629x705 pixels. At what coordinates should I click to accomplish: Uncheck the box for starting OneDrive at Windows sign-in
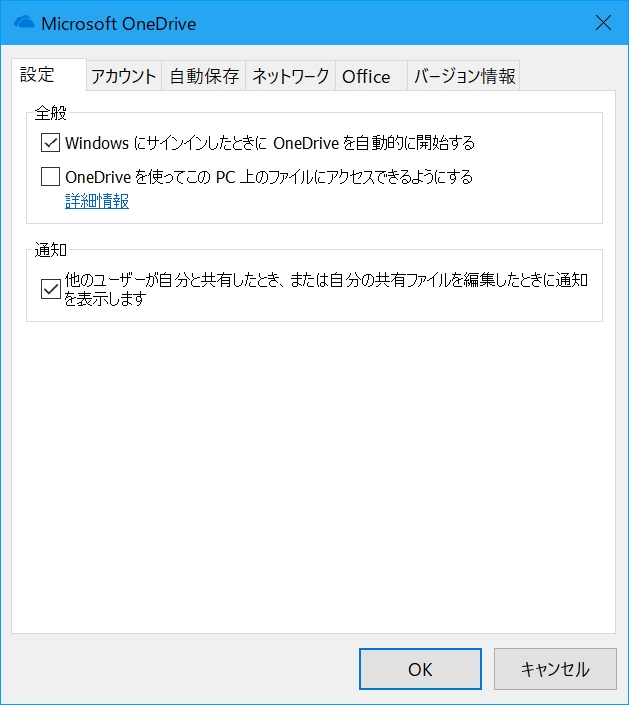[50, 143]
